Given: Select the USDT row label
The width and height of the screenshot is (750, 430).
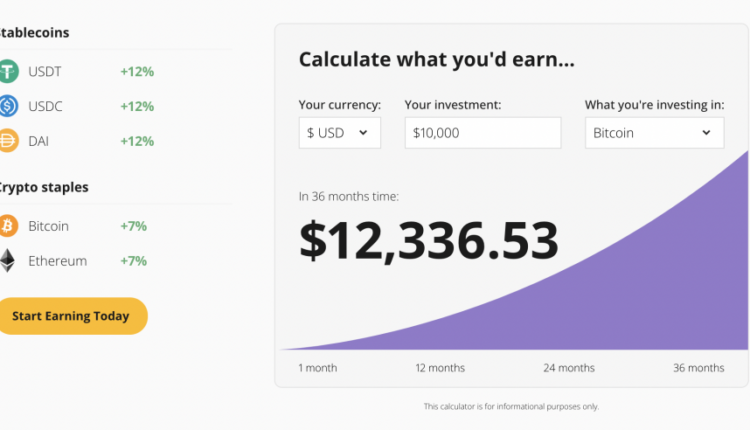Looking at the screenshot, I should [45, 71].
